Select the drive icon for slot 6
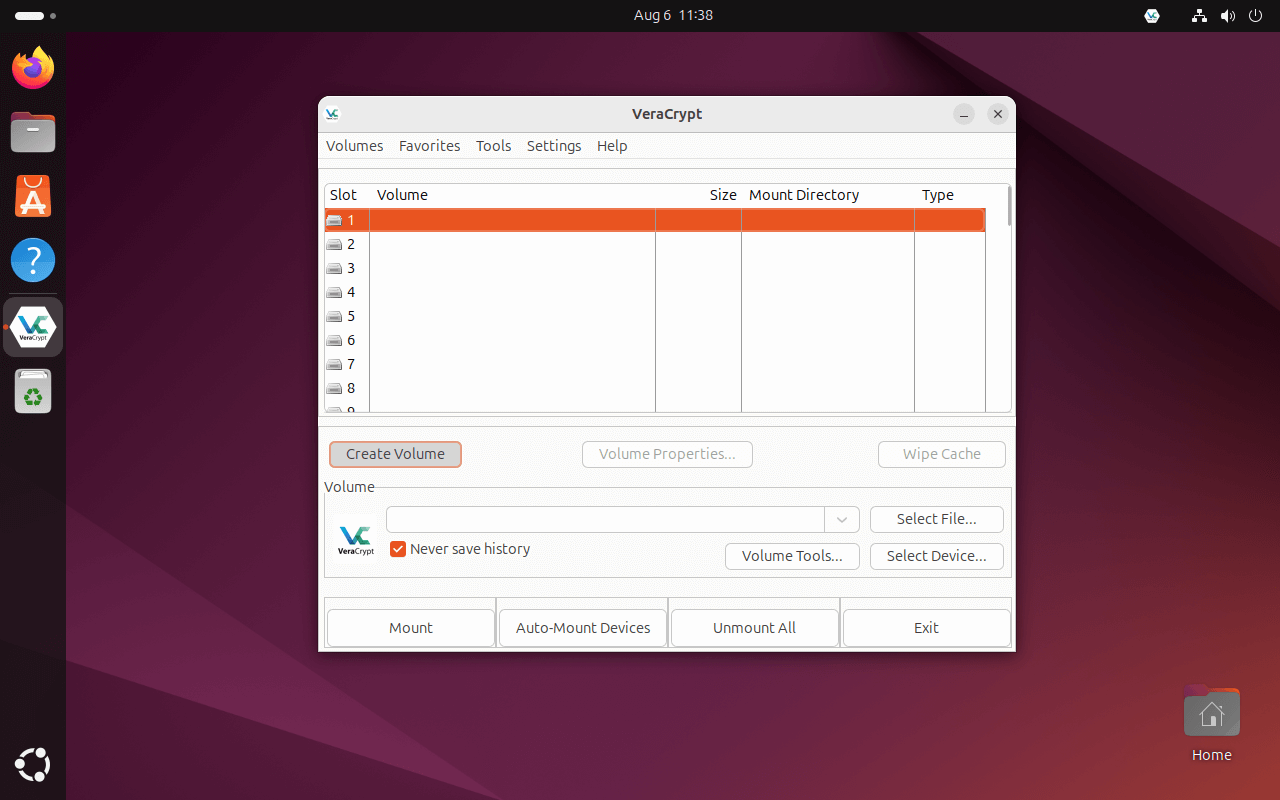Viewport: 1280px width, 800px height. pos(334,340)
